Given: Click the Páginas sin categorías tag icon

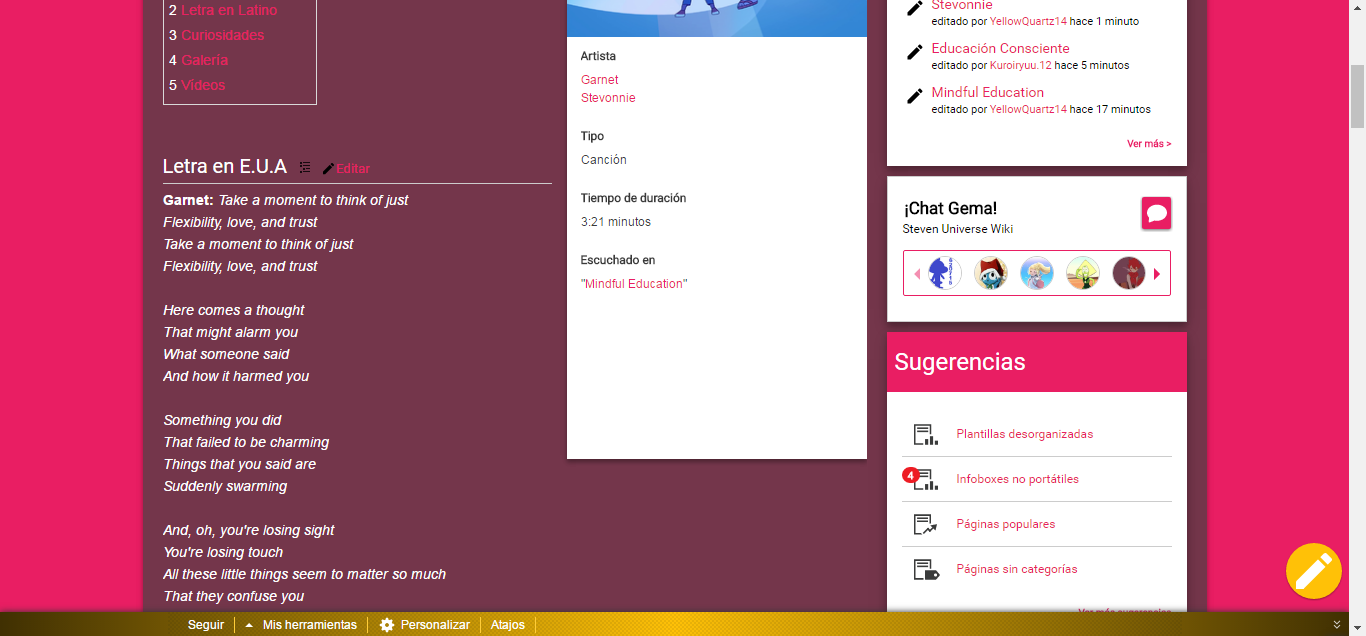Looking at the screenshot, I should click(x=925, y=569).
